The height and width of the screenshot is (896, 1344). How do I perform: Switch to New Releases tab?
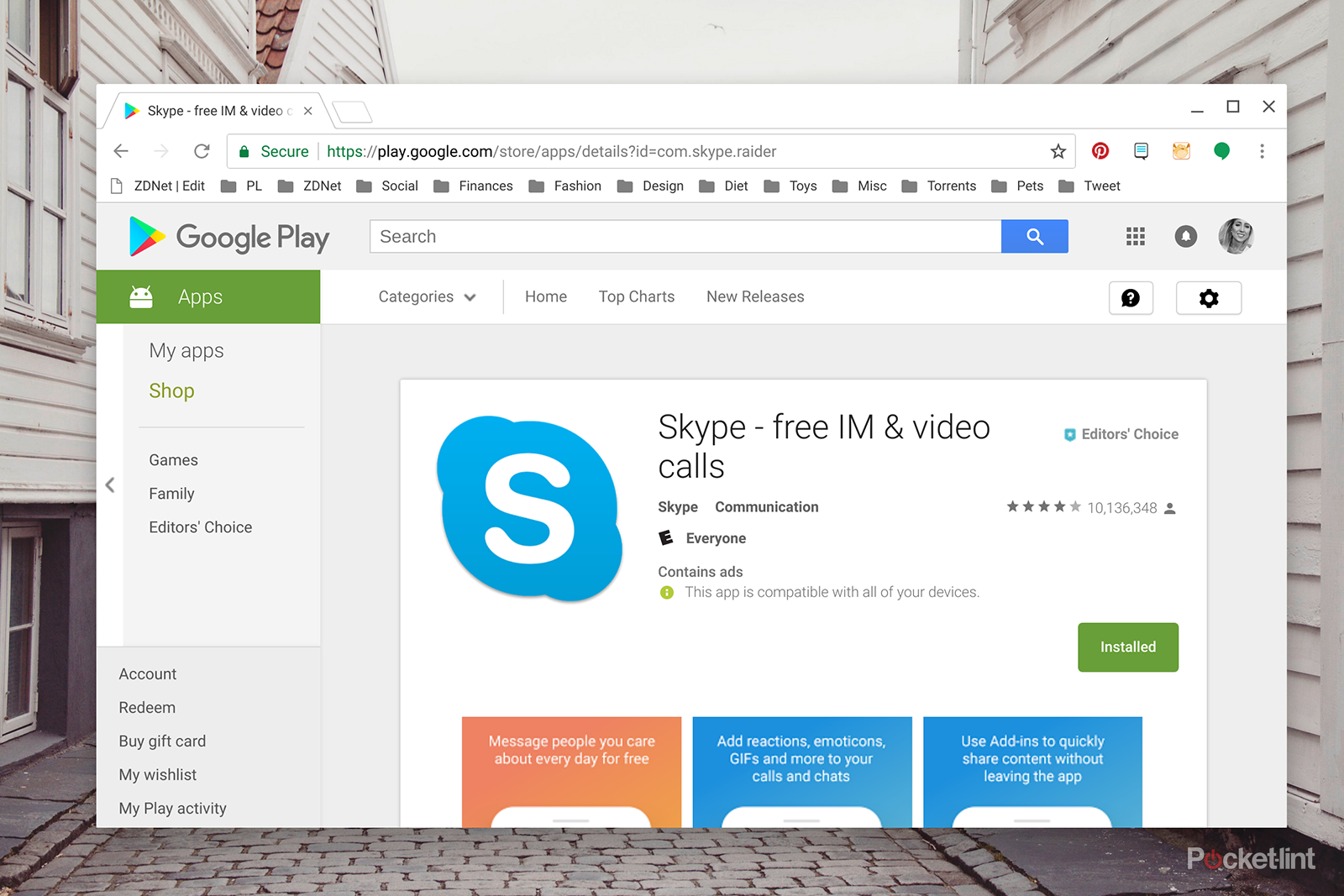754,297
